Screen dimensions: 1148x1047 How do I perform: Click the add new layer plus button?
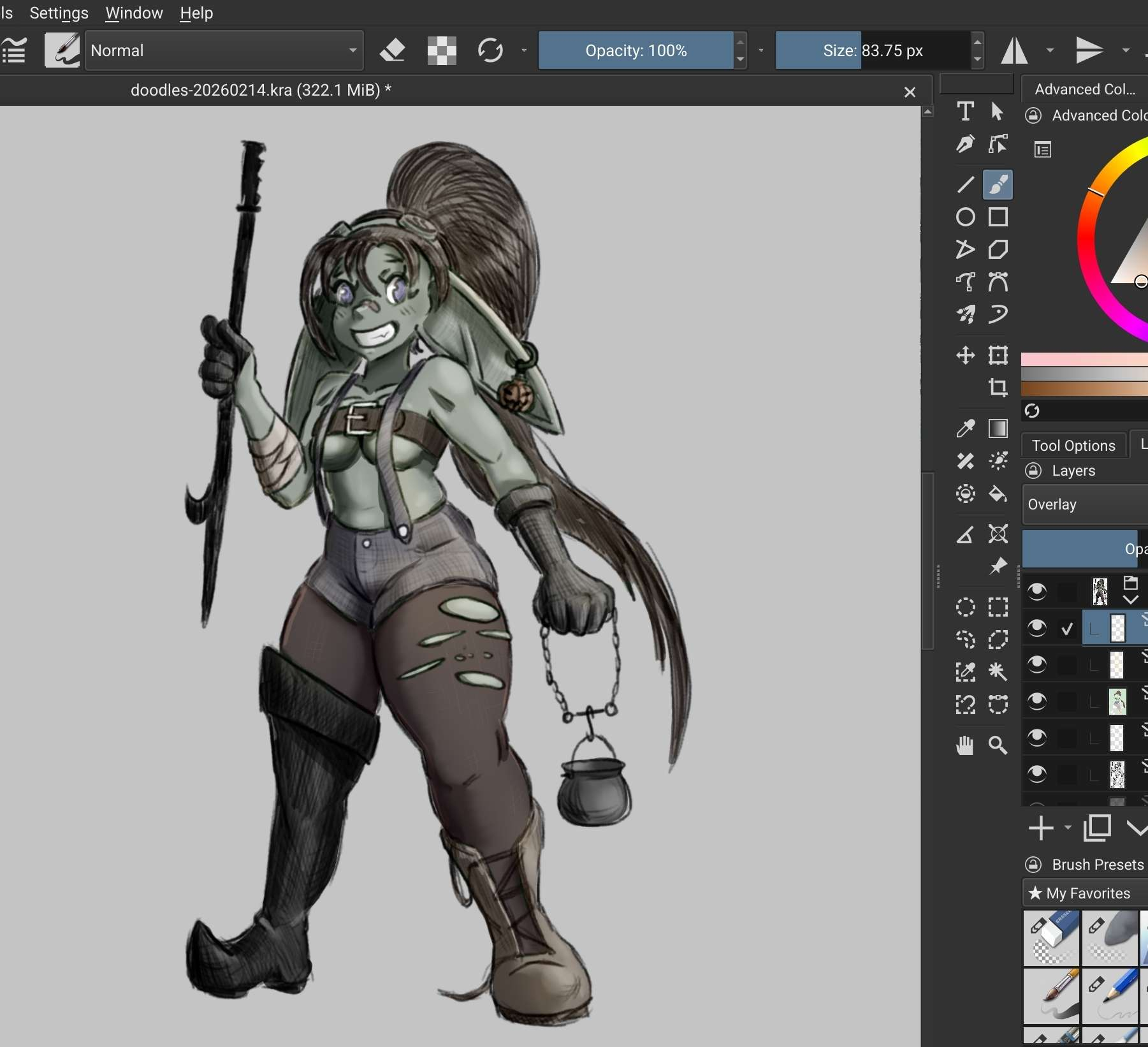click(x=1041, y=828)
